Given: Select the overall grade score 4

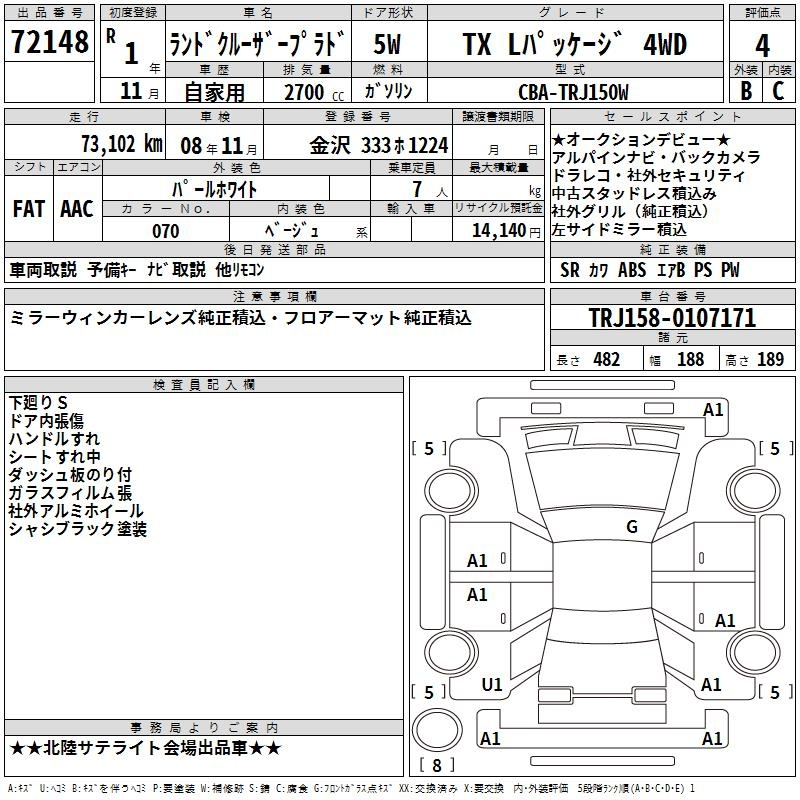Looking at the screenshot, I should click(x=762, y=45).
